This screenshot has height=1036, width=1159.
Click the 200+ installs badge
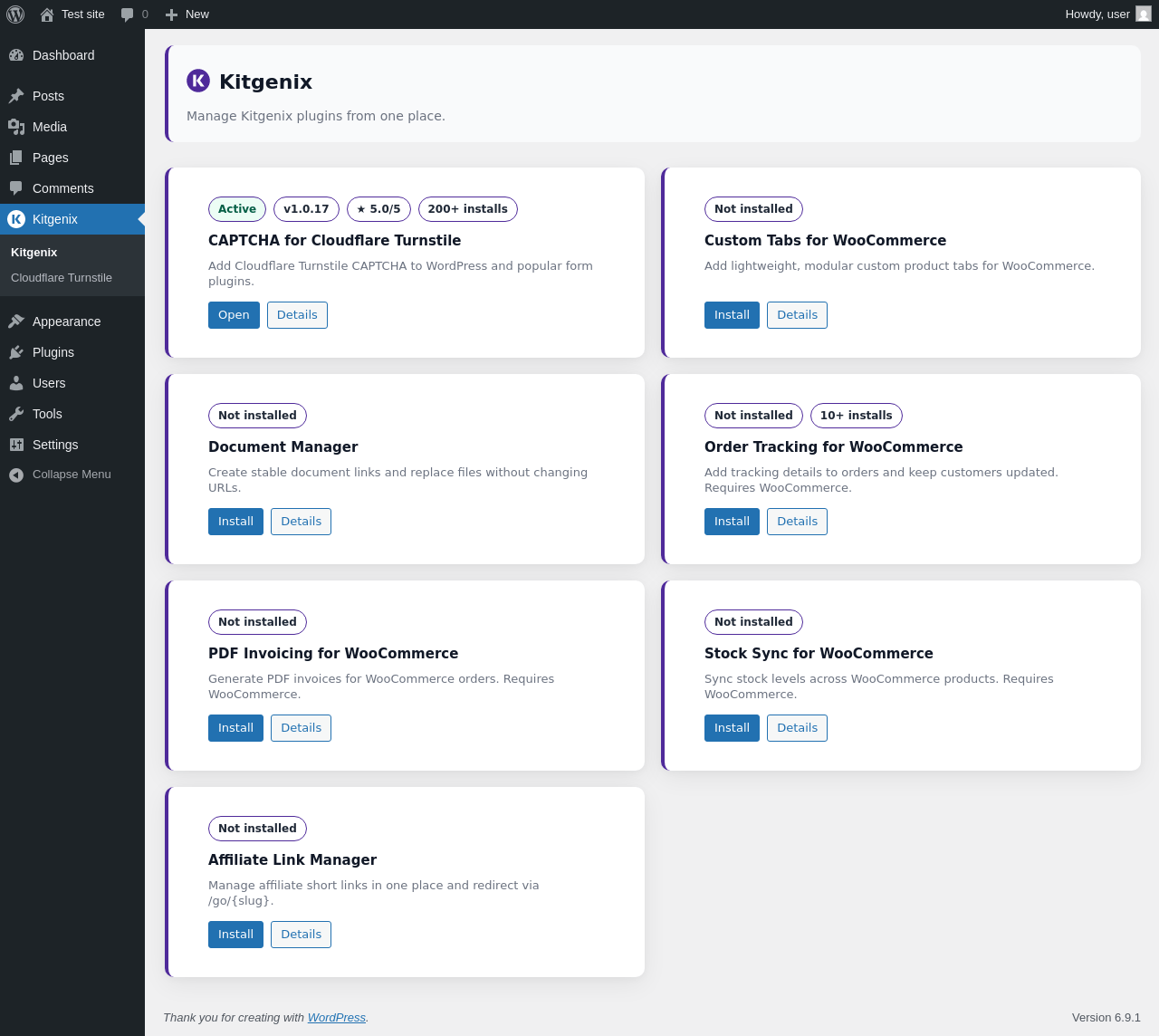click(468, 209)
